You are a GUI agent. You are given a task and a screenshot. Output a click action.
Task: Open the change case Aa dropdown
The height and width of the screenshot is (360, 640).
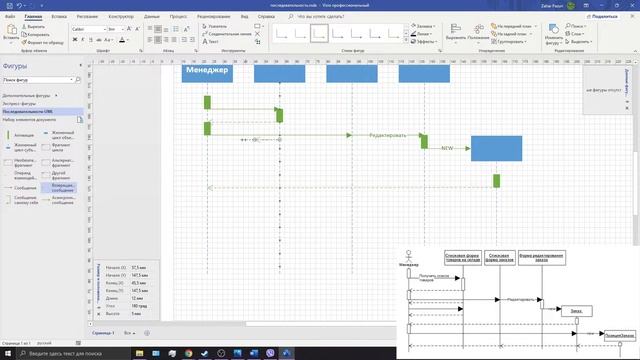[x=108, y=40]
